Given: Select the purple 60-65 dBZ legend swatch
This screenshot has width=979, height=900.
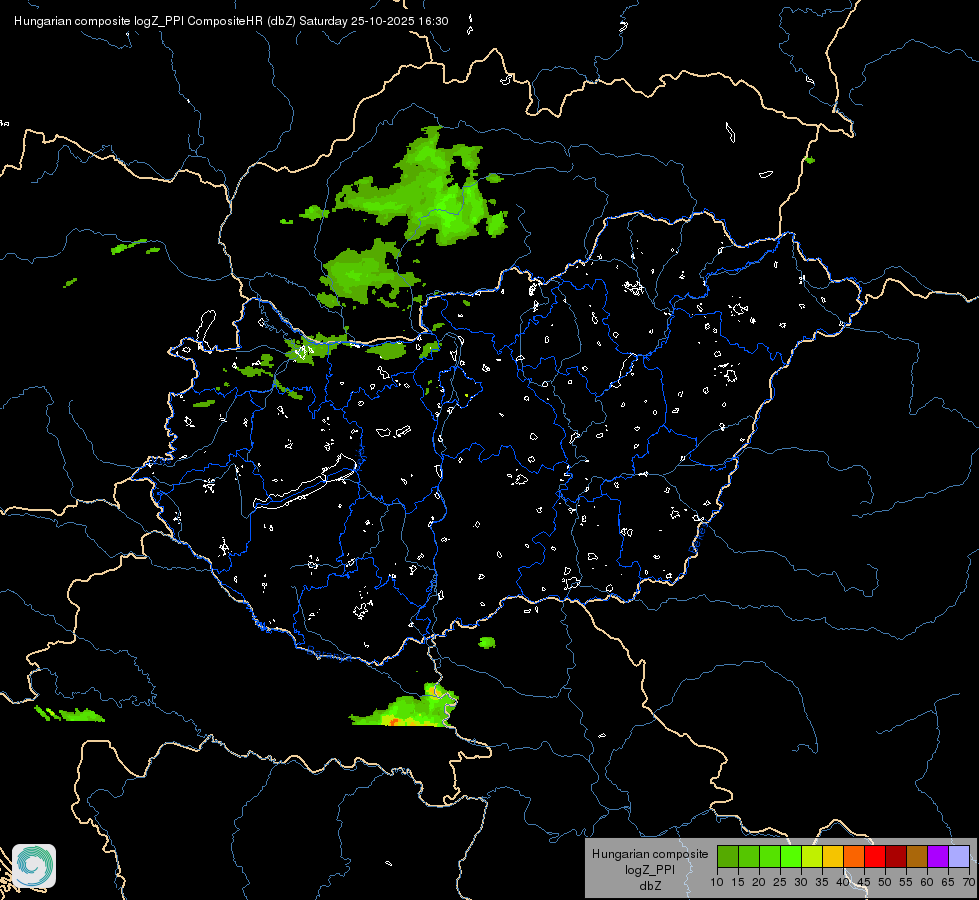Looking at the screenshot, I should 938,857.
